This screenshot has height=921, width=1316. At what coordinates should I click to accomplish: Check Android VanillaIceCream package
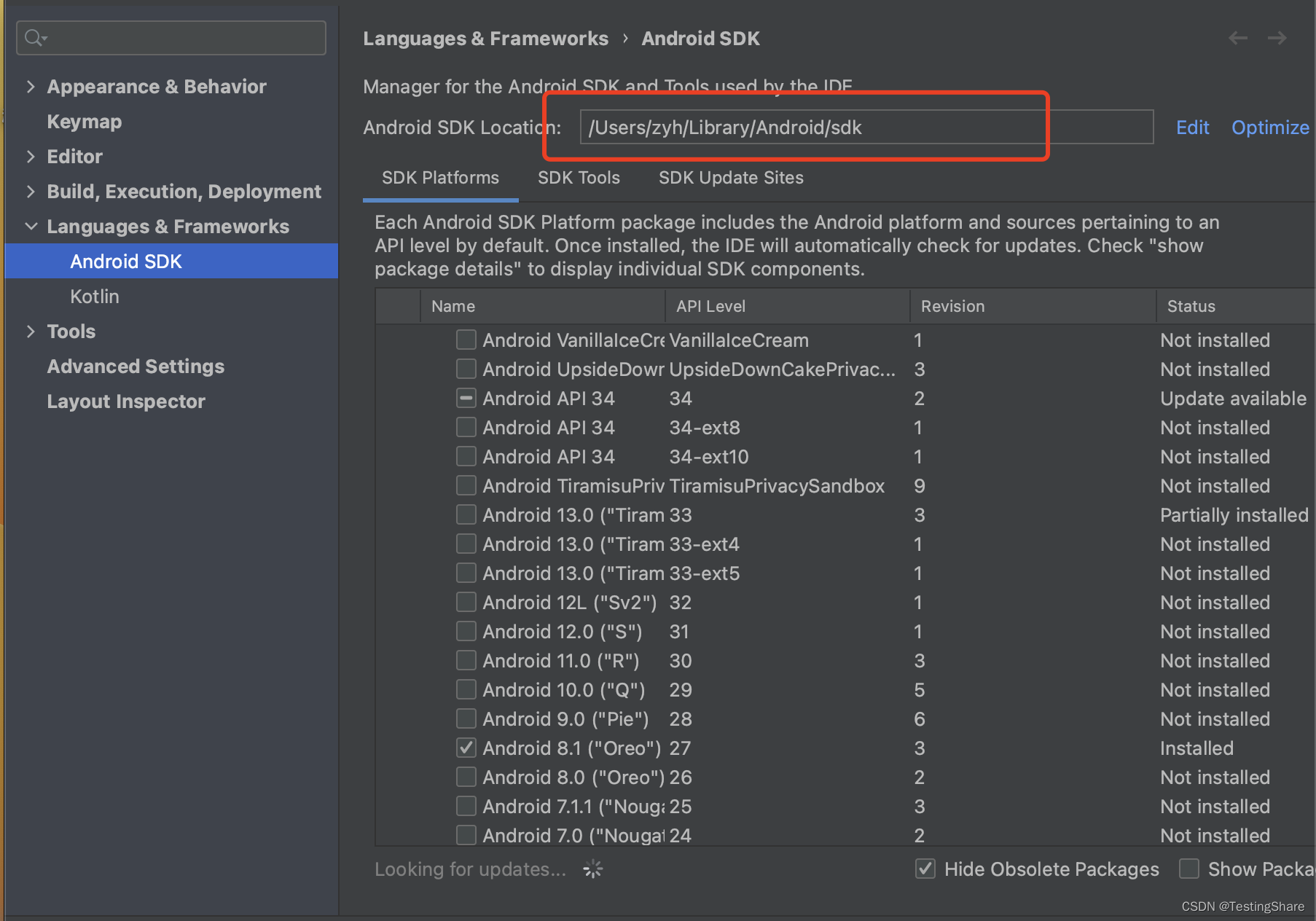[466, 339]
